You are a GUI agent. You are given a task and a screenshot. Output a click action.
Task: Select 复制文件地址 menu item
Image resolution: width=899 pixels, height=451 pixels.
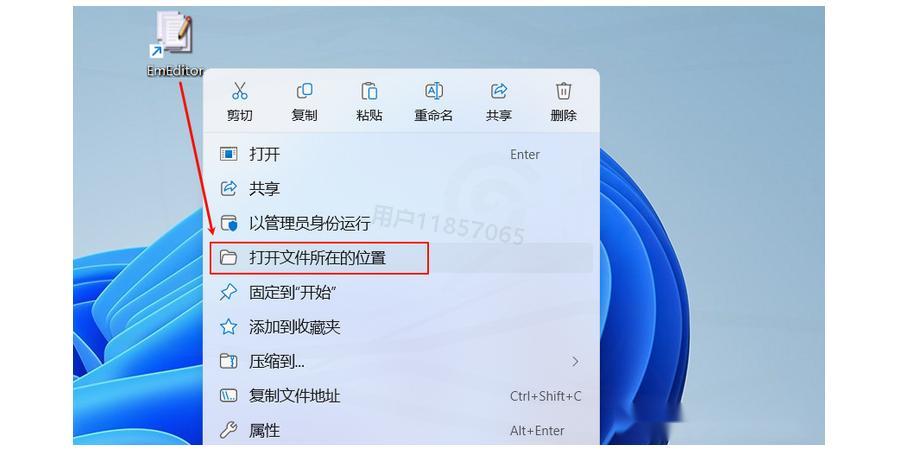pyautogui.click(x=401, y=395)
